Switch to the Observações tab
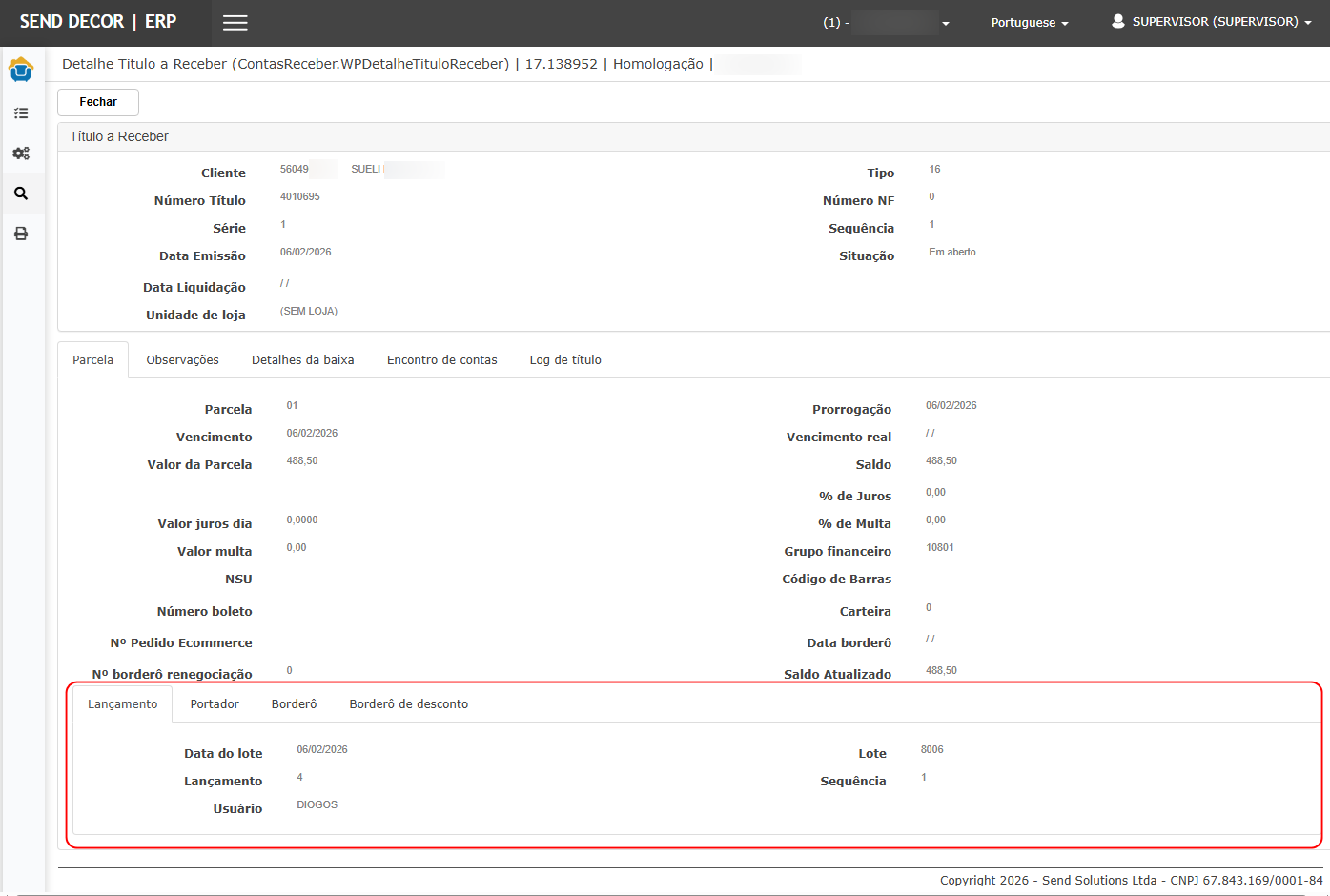This screenshot has height=896, width=1330. pos(183,360)
